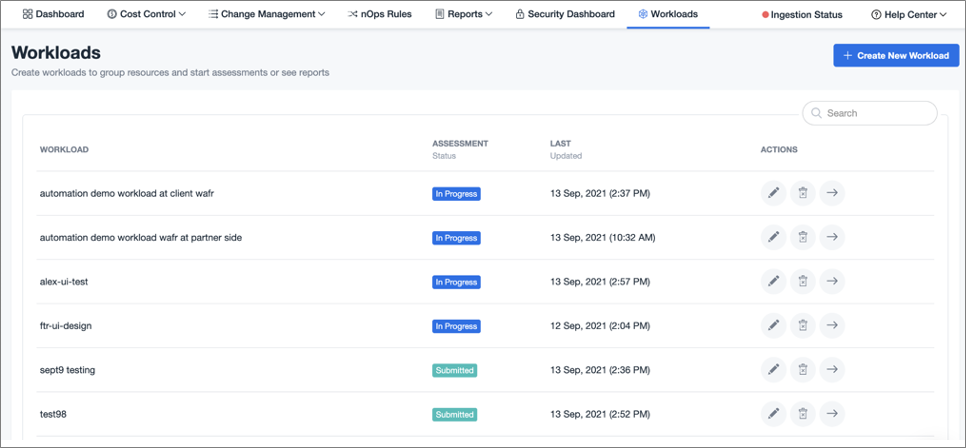Click date 13 Sep, 2021 (2:57 PM)
Screen dimensions: 966x448
(600, 282)
